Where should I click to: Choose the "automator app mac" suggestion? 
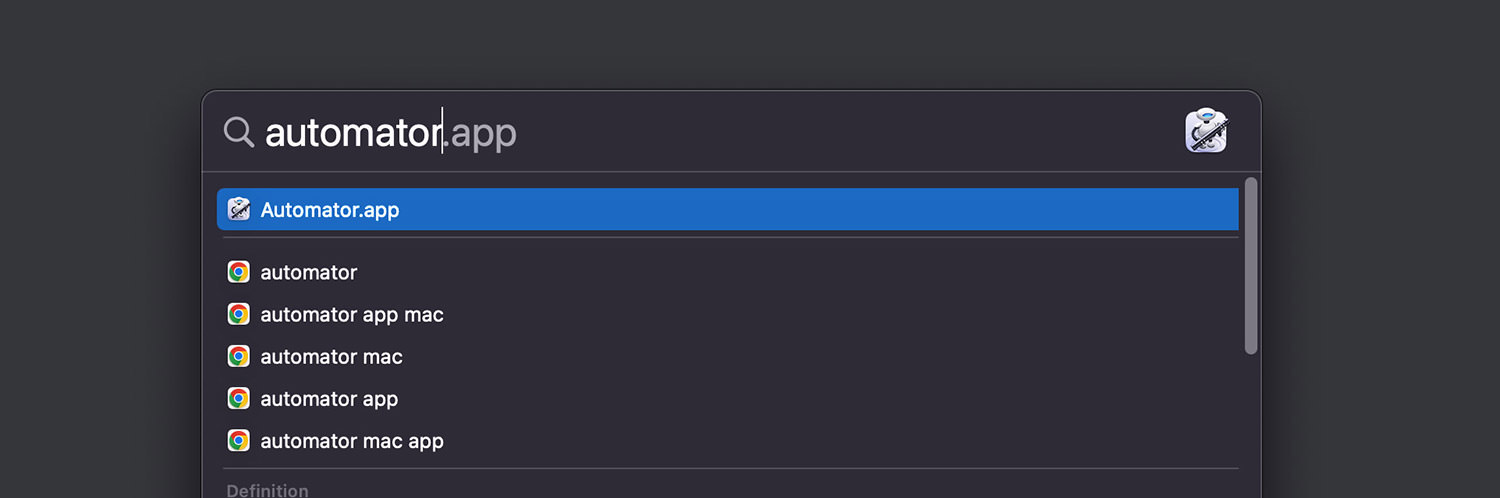click(x=728, y=314)
